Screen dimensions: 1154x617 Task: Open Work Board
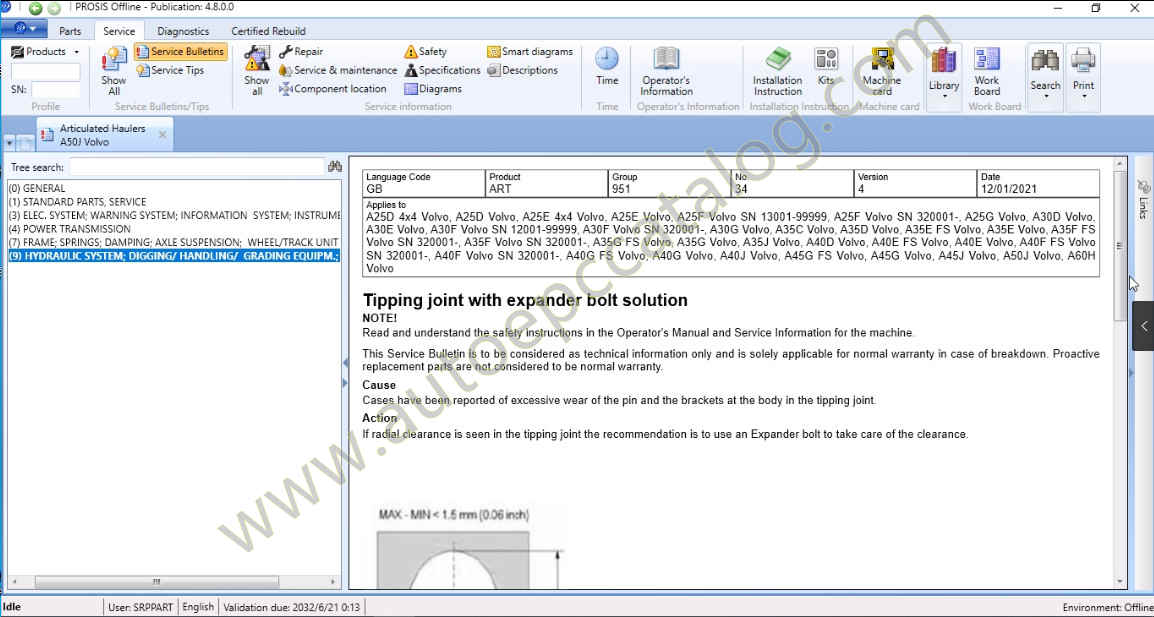(x=987, y=71)
